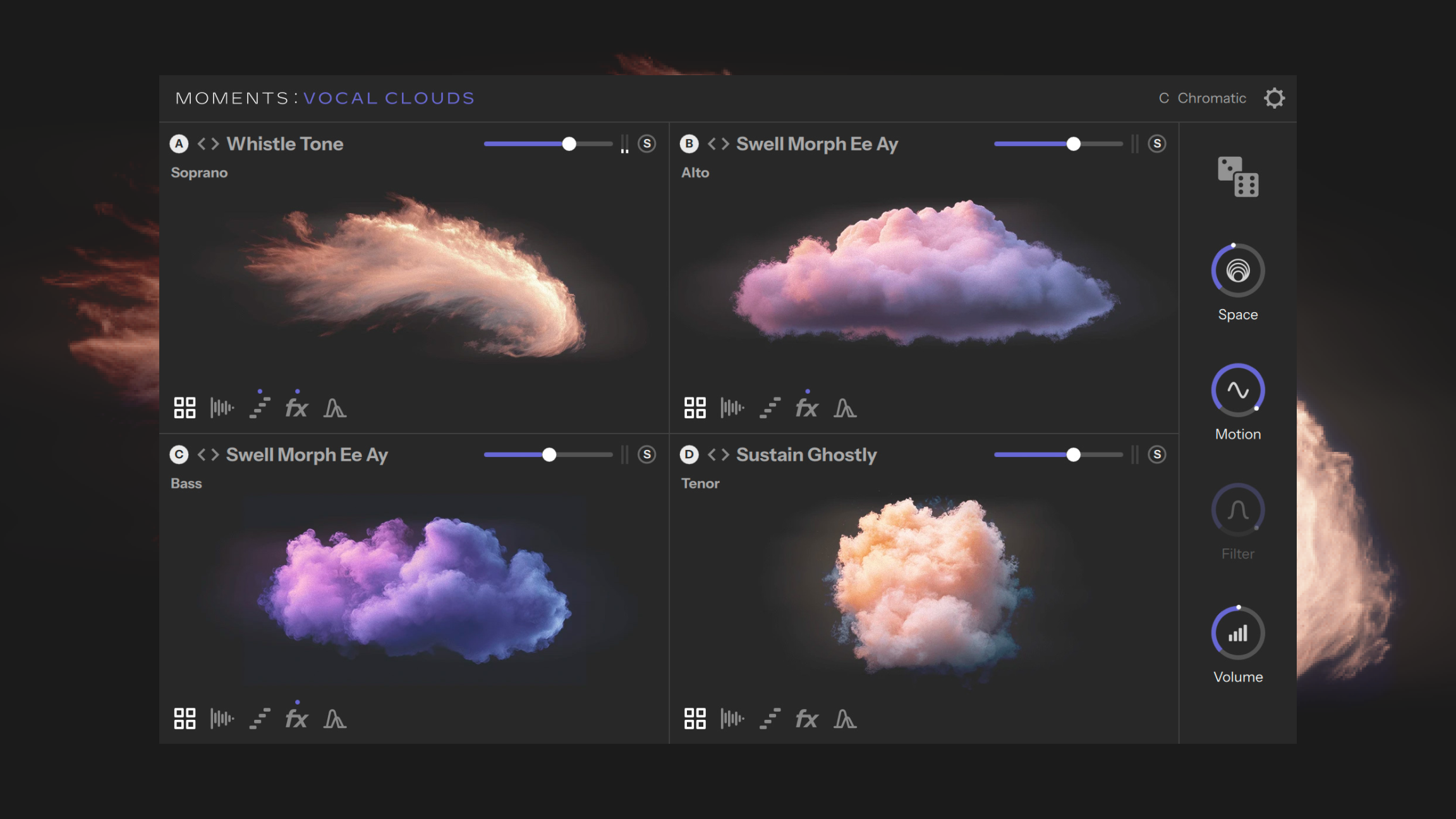The width and height of the screenshot is (1456, 819).
Task: Click the Motion knob icon
Action: point(1237,391)
